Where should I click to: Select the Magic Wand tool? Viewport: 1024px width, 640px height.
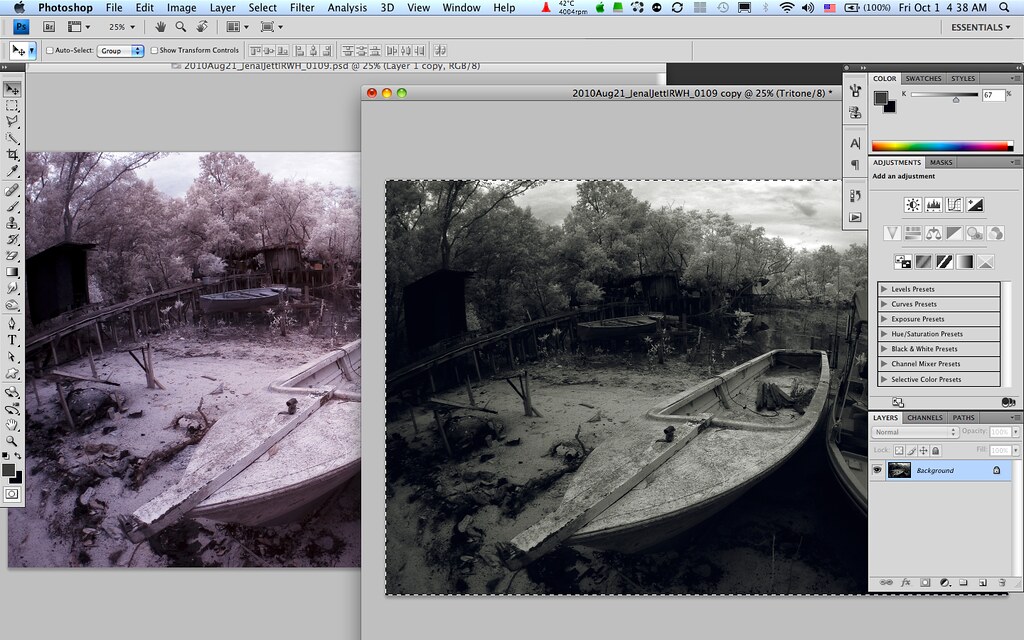[12, 138]
